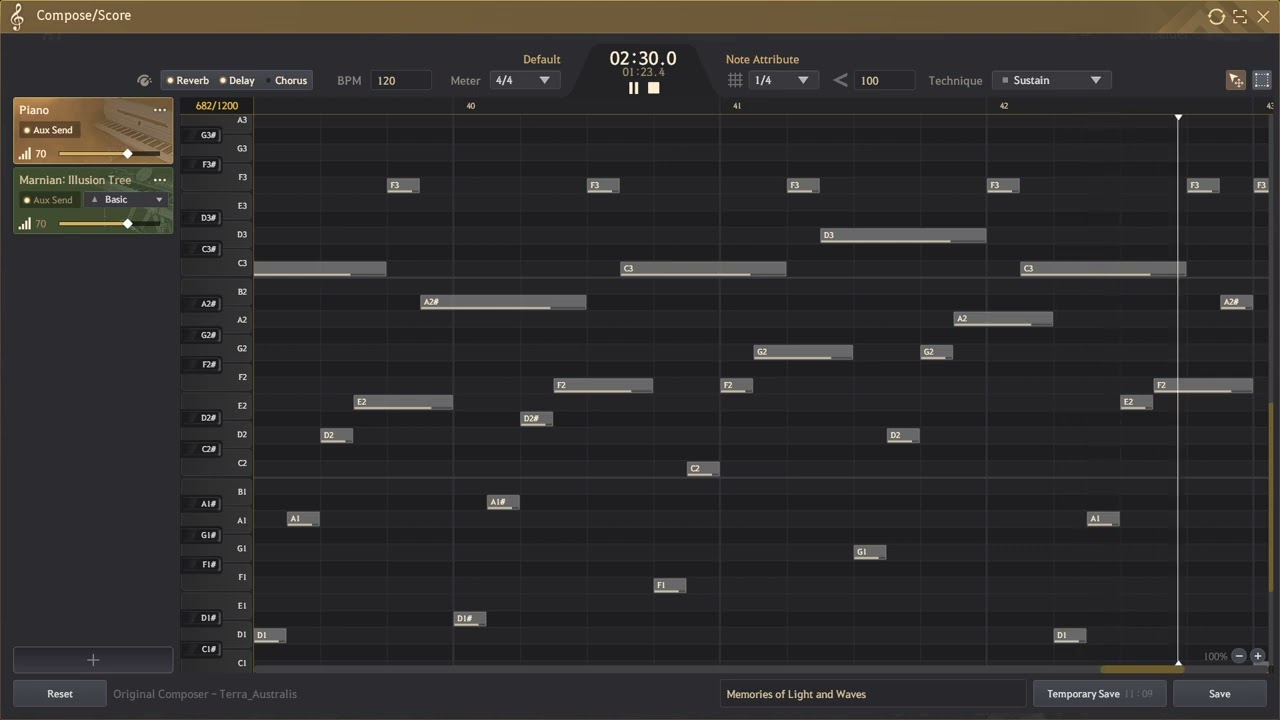Select the pointer move tool
The image size is (1280, 720).
1236,81
